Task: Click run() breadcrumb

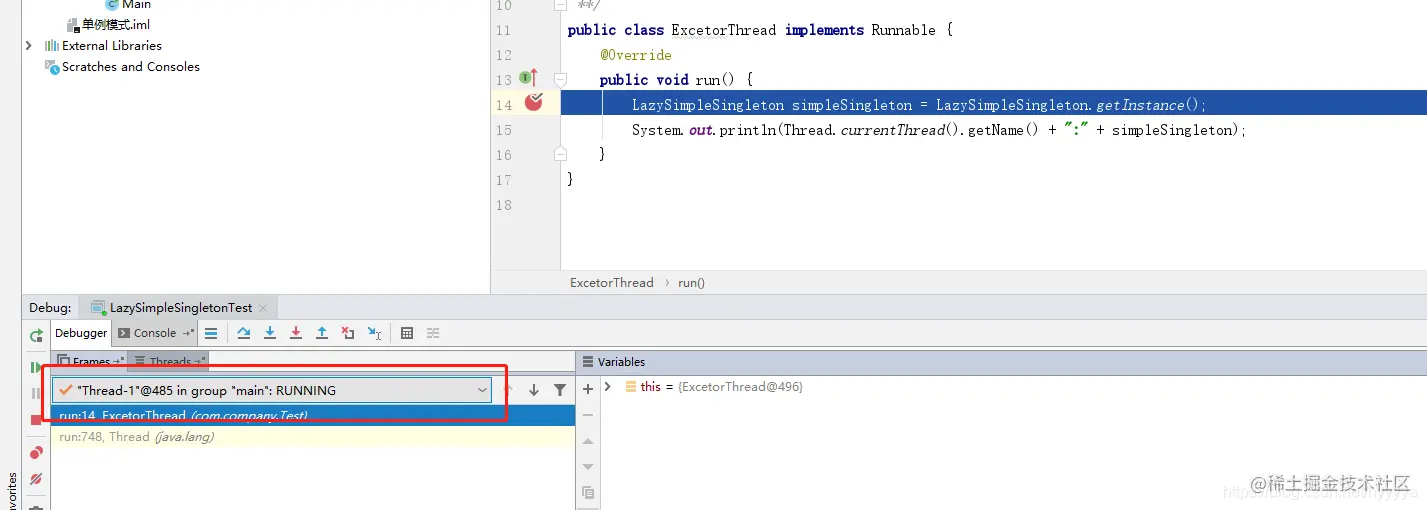Action: click(x=691, y=283)
